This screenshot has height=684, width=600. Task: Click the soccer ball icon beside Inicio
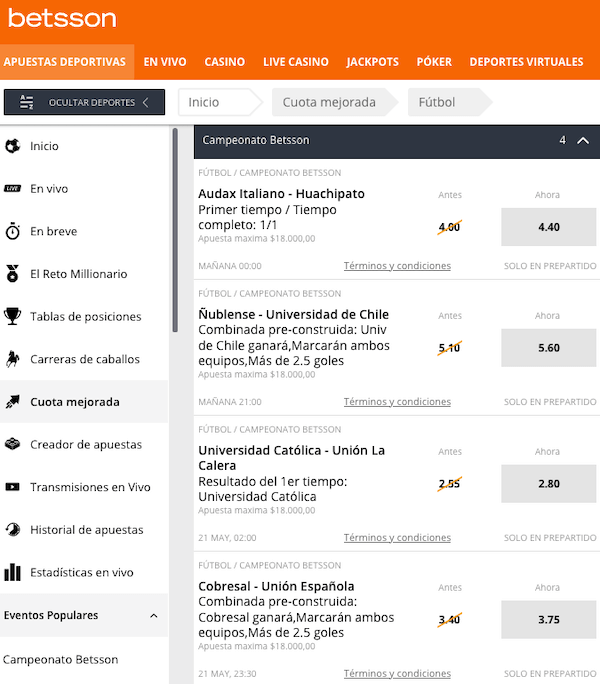pos(13,146)
